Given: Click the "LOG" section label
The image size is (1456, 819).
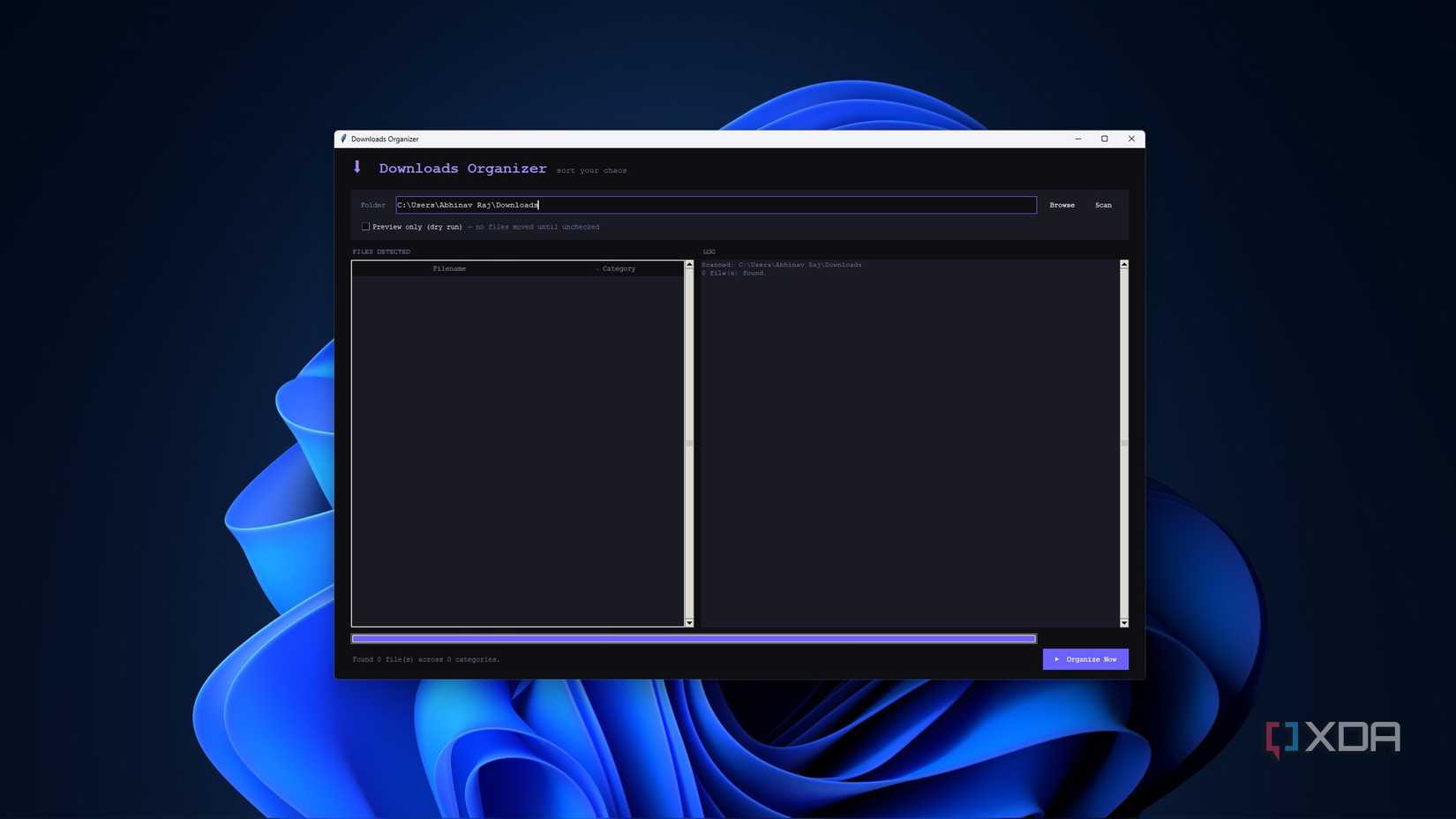Looking at the screenshot, I should click(x=709, y=252).
